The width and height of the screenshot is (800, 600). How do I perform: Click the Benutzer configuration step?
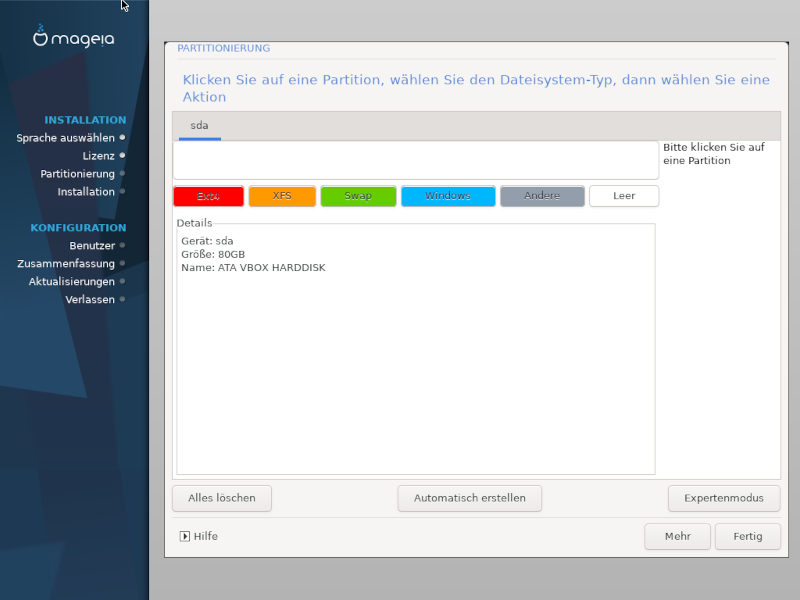pyautogui.click(x=92, y=245)
